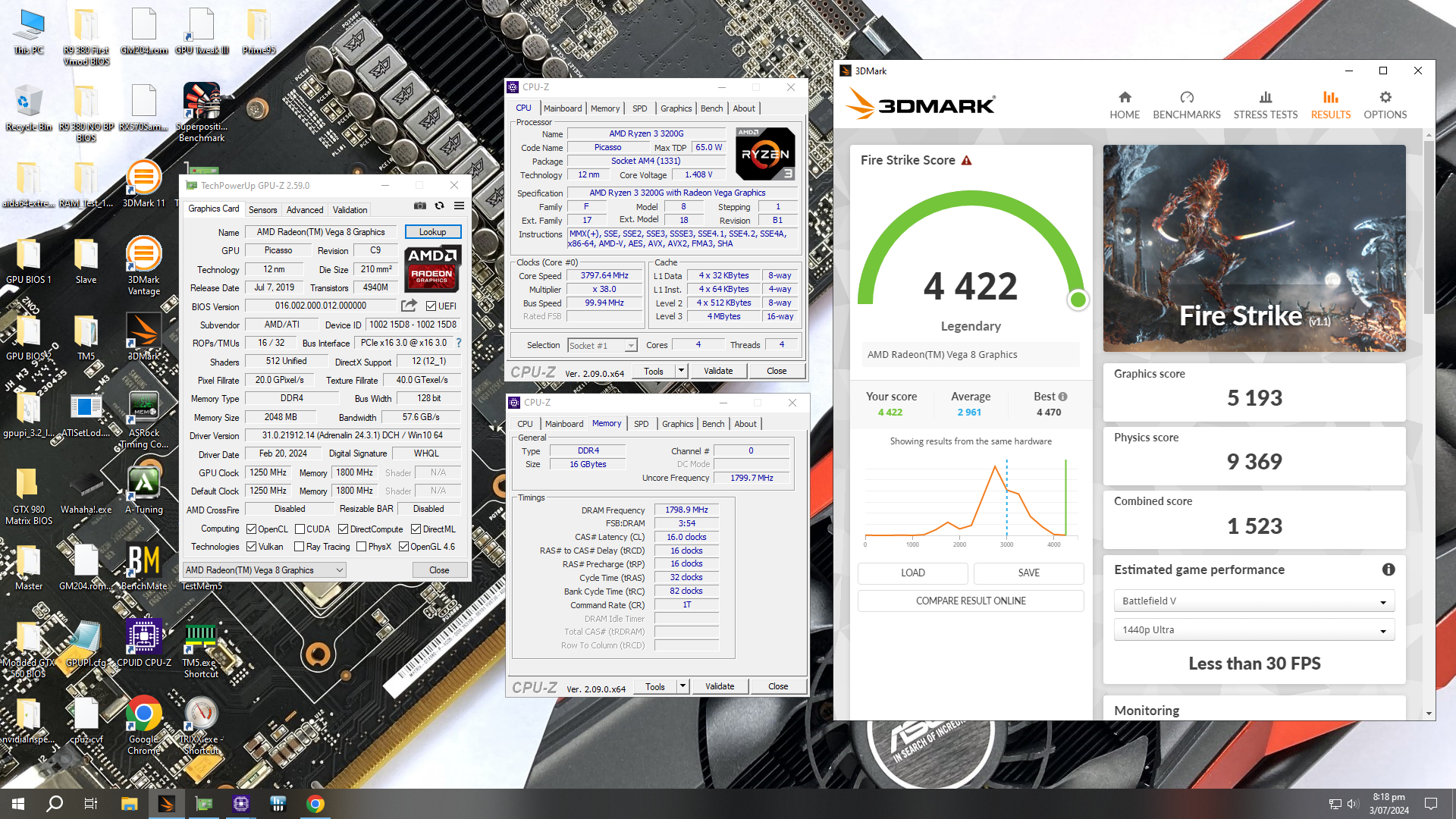Open the 3DMark 11 desktop shortcut
Screen dimensions: 1456x819
(x=143, y=184)
